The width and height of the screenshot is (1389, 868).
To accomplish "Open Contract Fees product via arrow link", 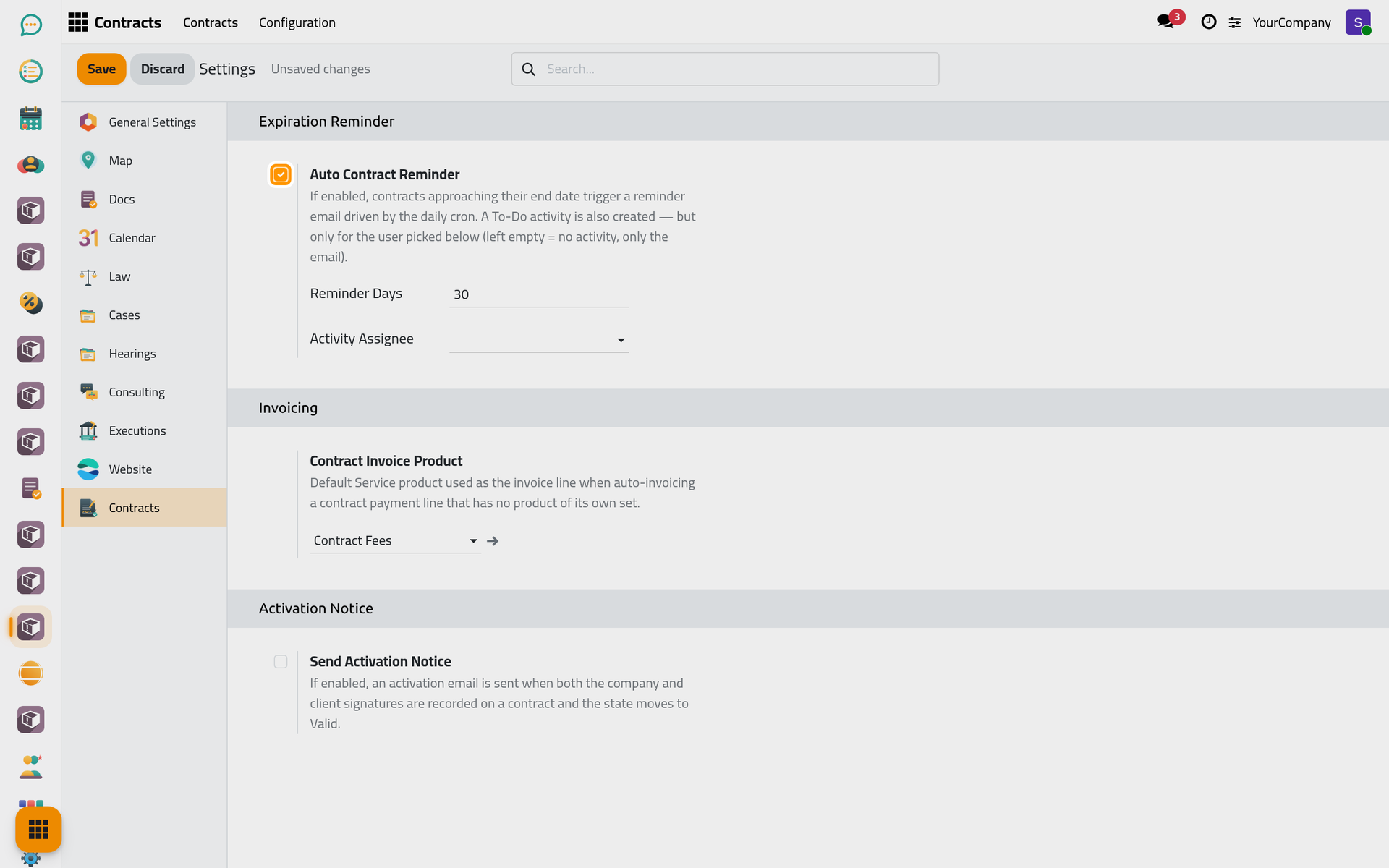I will click(x=493, y=541).
